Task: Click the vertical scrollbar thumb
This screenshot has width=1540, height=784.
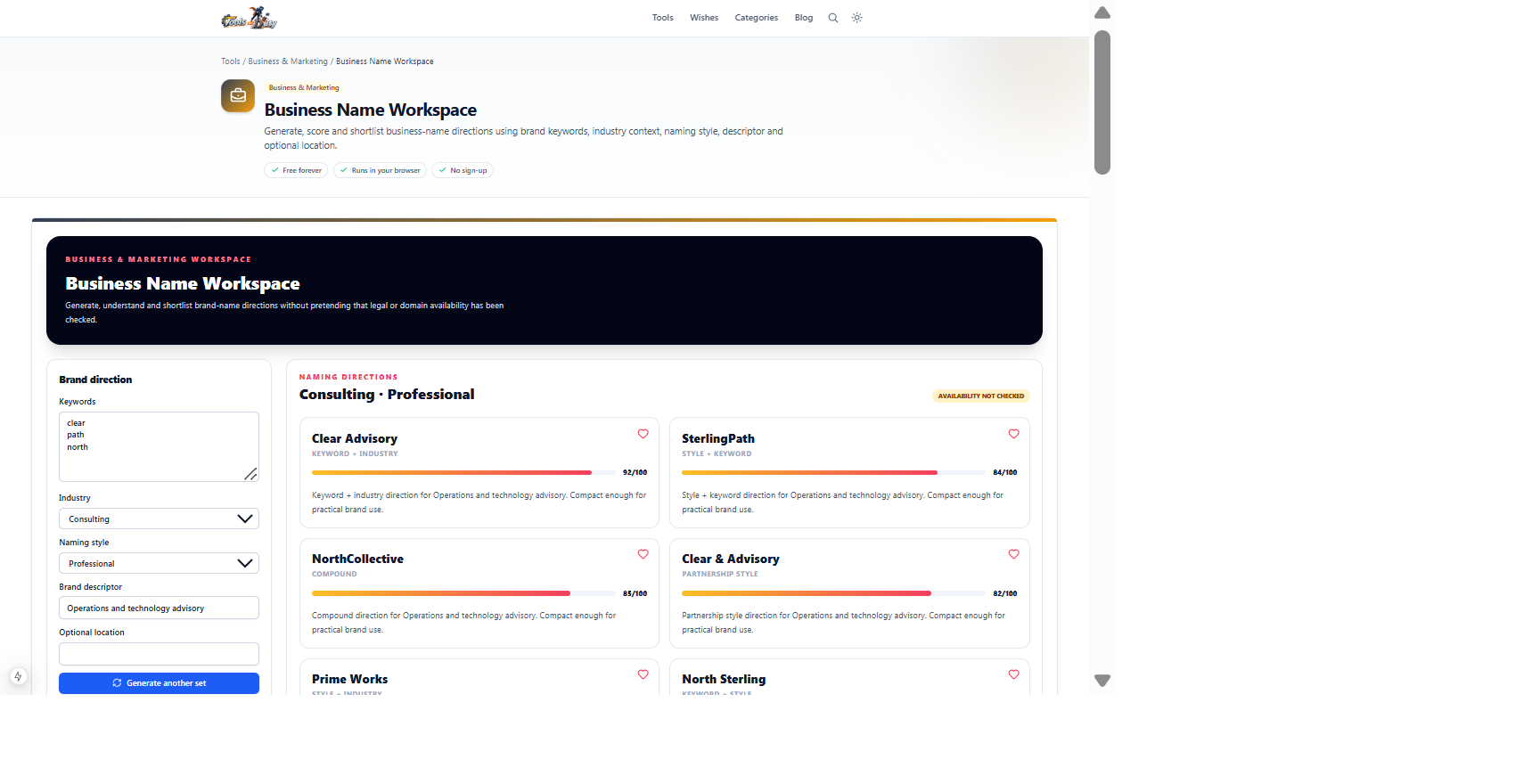Action: tap(1102, 102)
